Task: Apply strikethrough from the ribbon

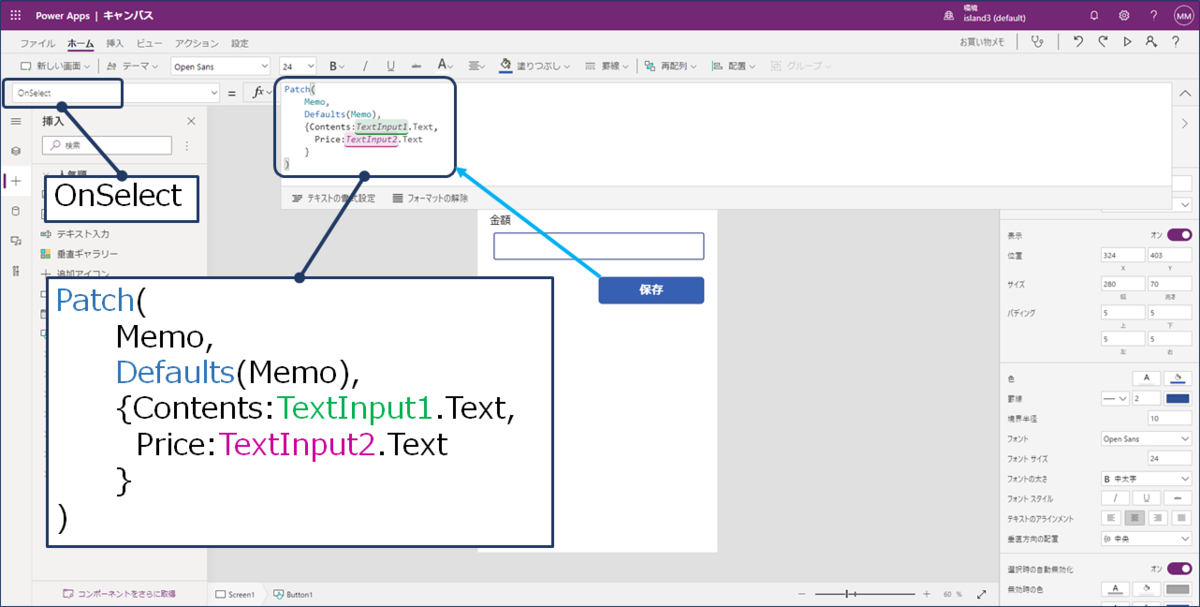Action: [416, 66]
